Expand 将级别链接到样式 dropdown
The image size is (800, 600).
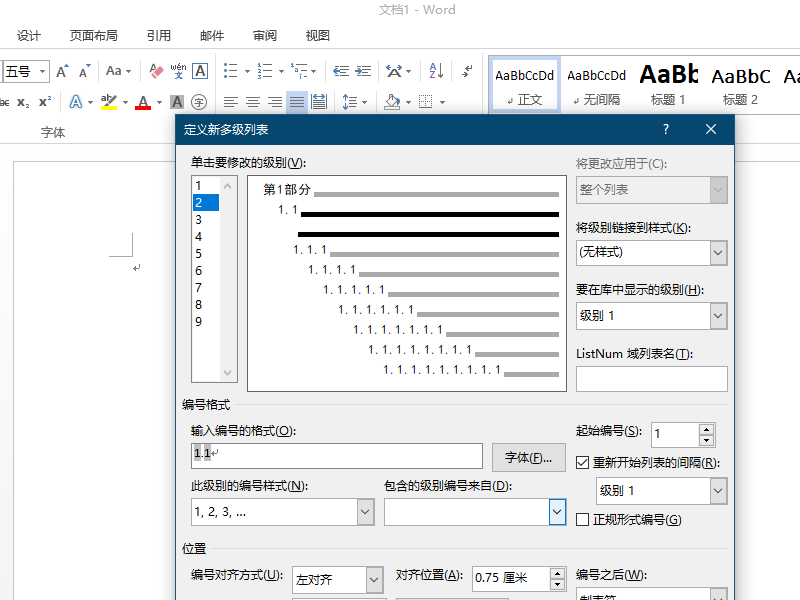click(718, 253)
